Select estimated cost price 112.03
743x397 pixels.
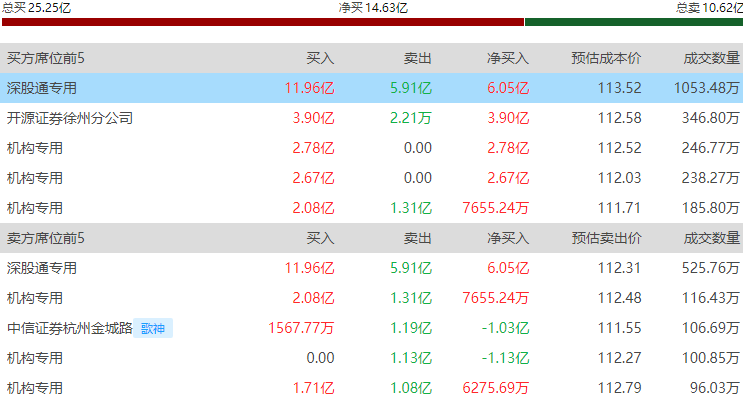619,178
